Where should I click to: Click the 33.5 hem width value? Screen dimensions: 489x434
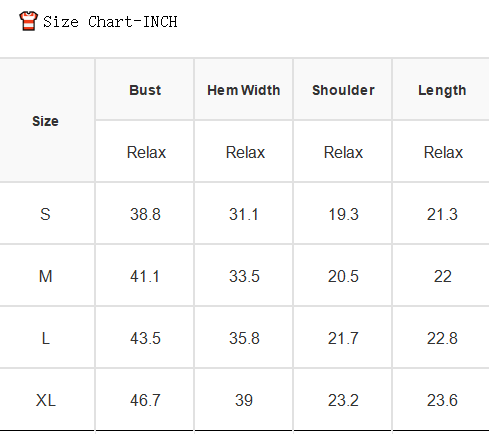pyautogui.click(x=244, y=276)
